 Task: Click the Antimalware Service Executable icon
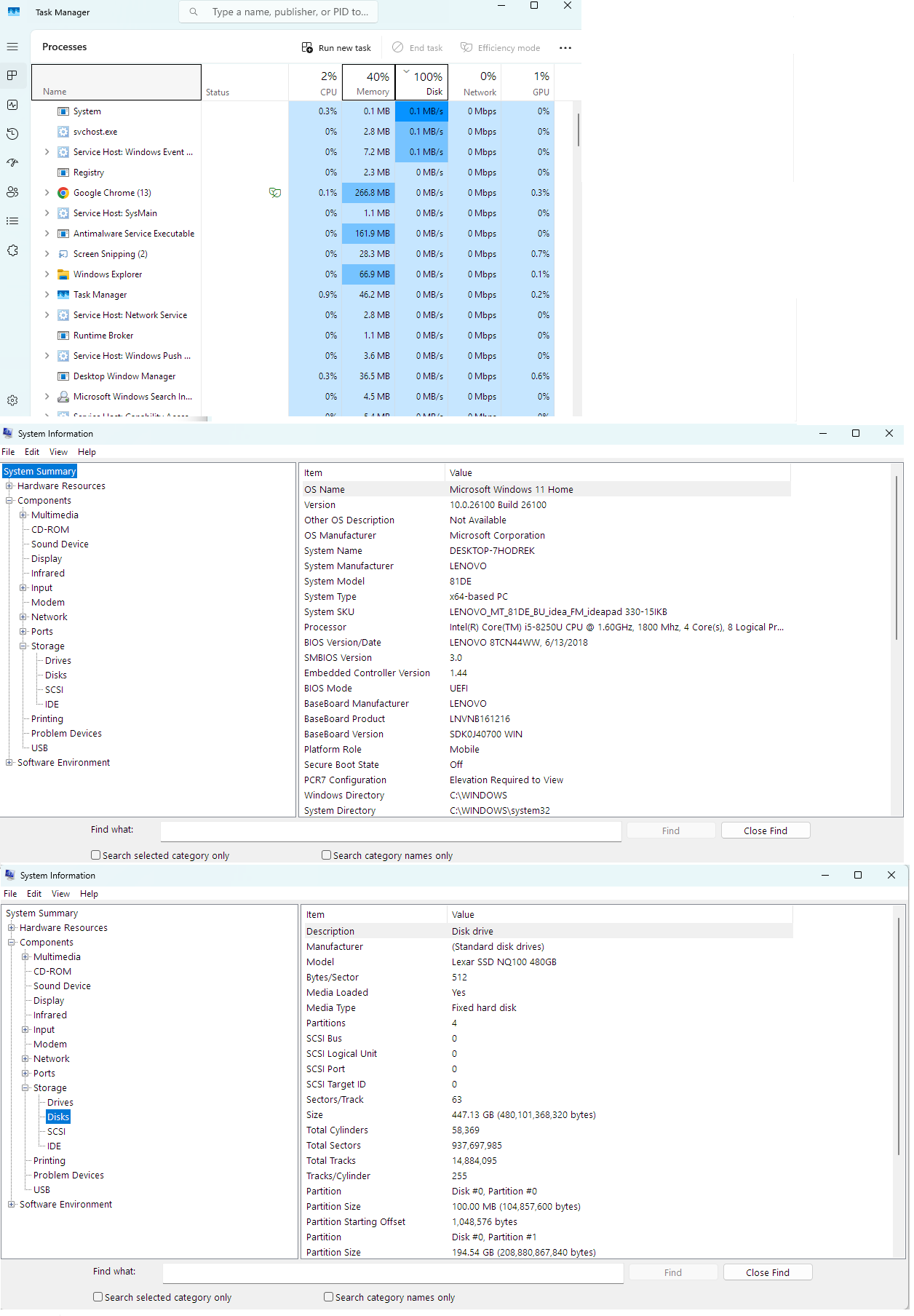[x=63, y=234]
